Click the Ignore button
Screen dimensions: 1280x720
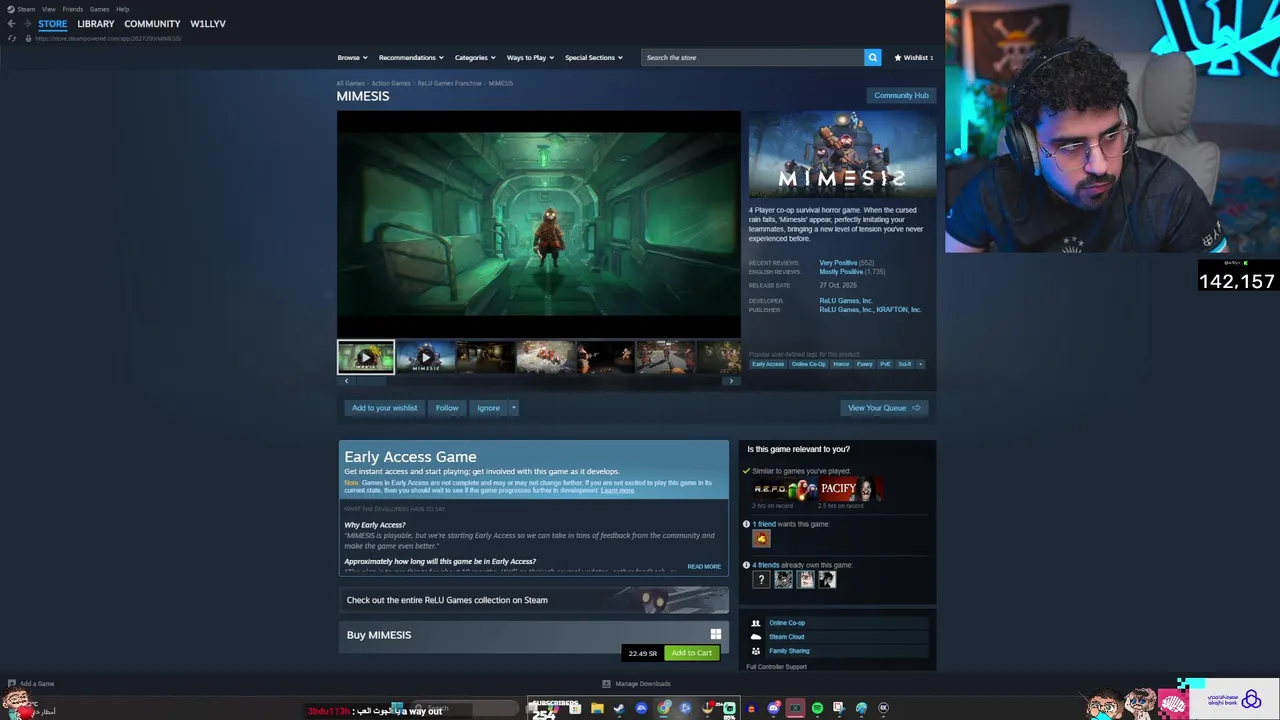(488, 408)
